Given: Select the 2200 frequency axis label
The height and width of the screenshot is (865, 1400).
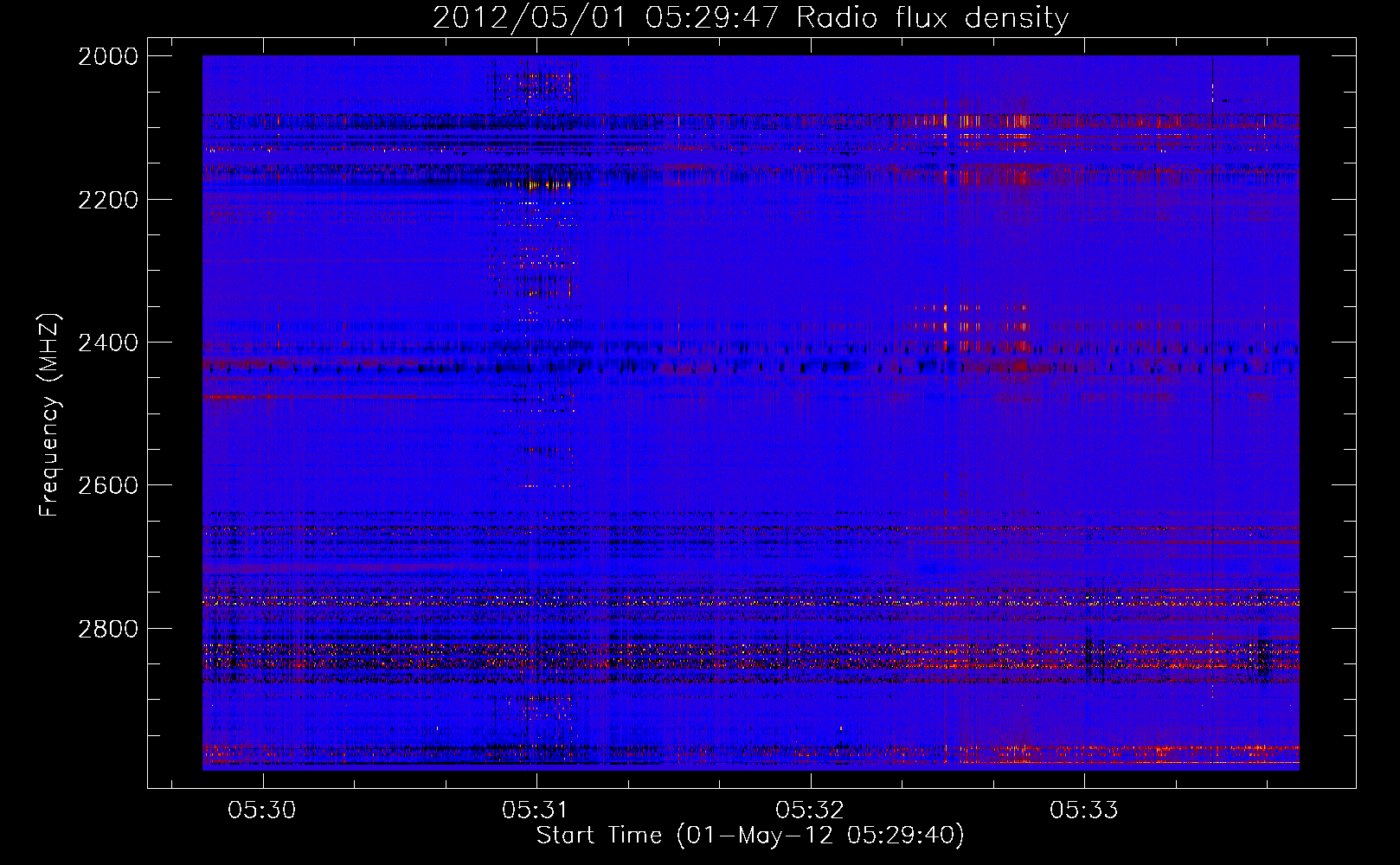Looking at the screenshot, I should (x=108, y=200).
